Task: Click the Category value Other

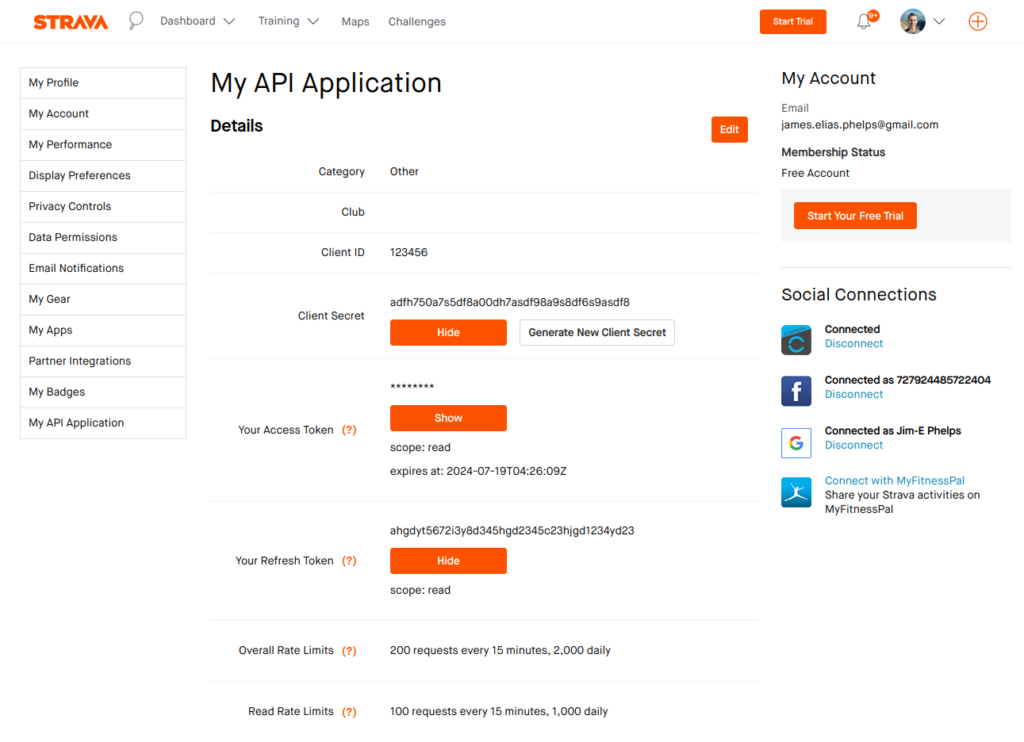Action: (404, 172)
